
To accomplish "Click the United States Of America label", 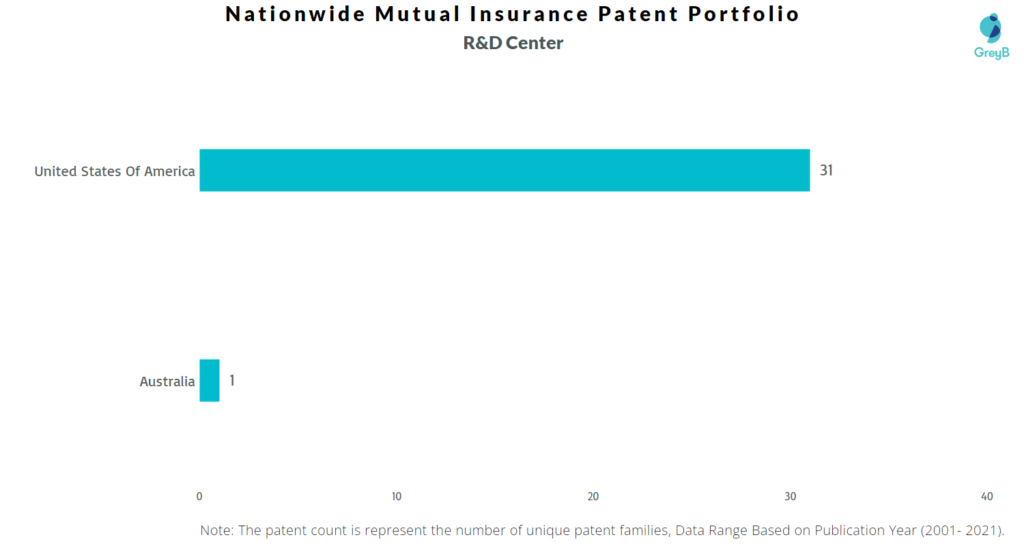I will (114, 171).
